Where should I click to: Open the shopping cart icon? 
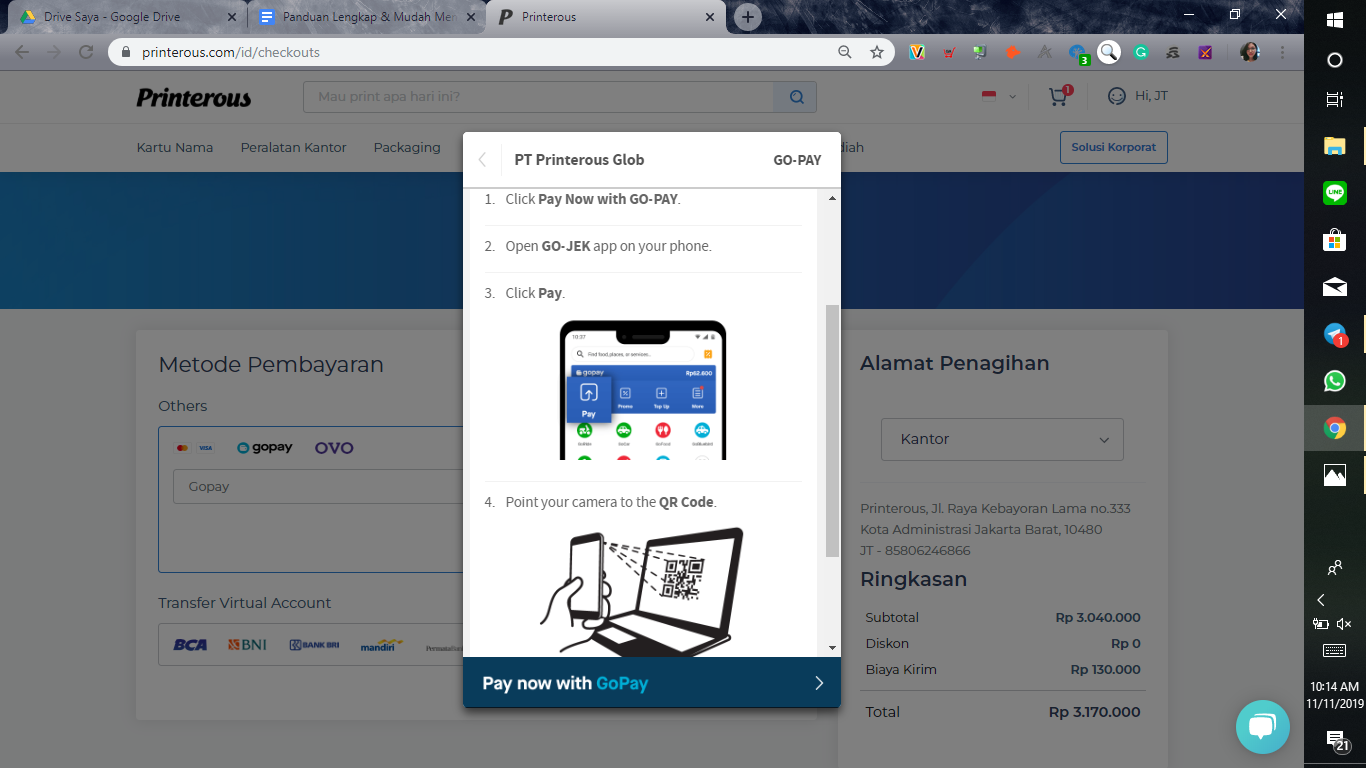(x=1059, y=96)
